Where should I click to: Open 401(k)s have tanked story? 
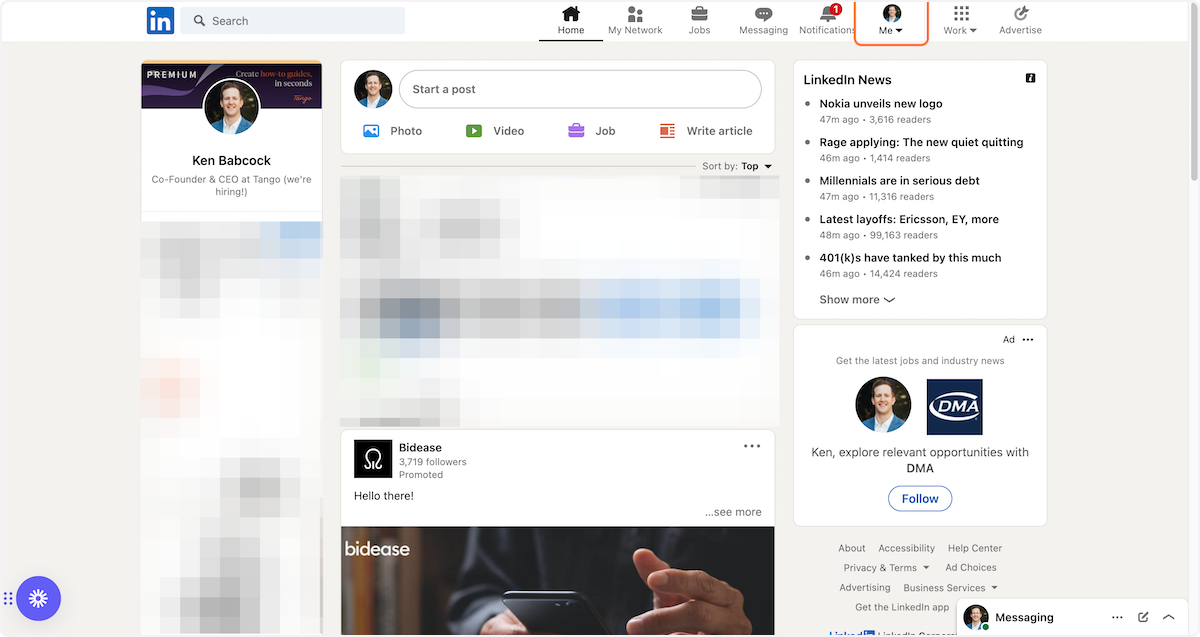click(x=910, y=258)
